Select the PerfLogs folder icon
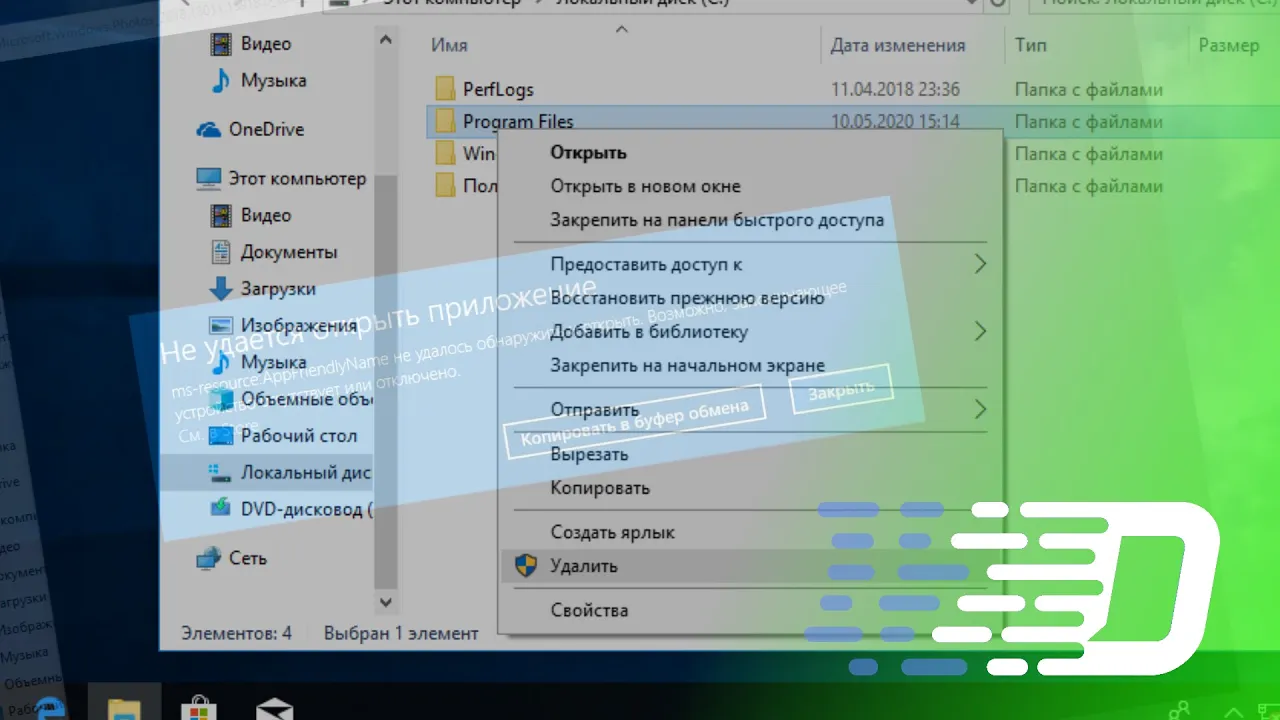Screen dimensions: 1280x720 coord(446,89)
